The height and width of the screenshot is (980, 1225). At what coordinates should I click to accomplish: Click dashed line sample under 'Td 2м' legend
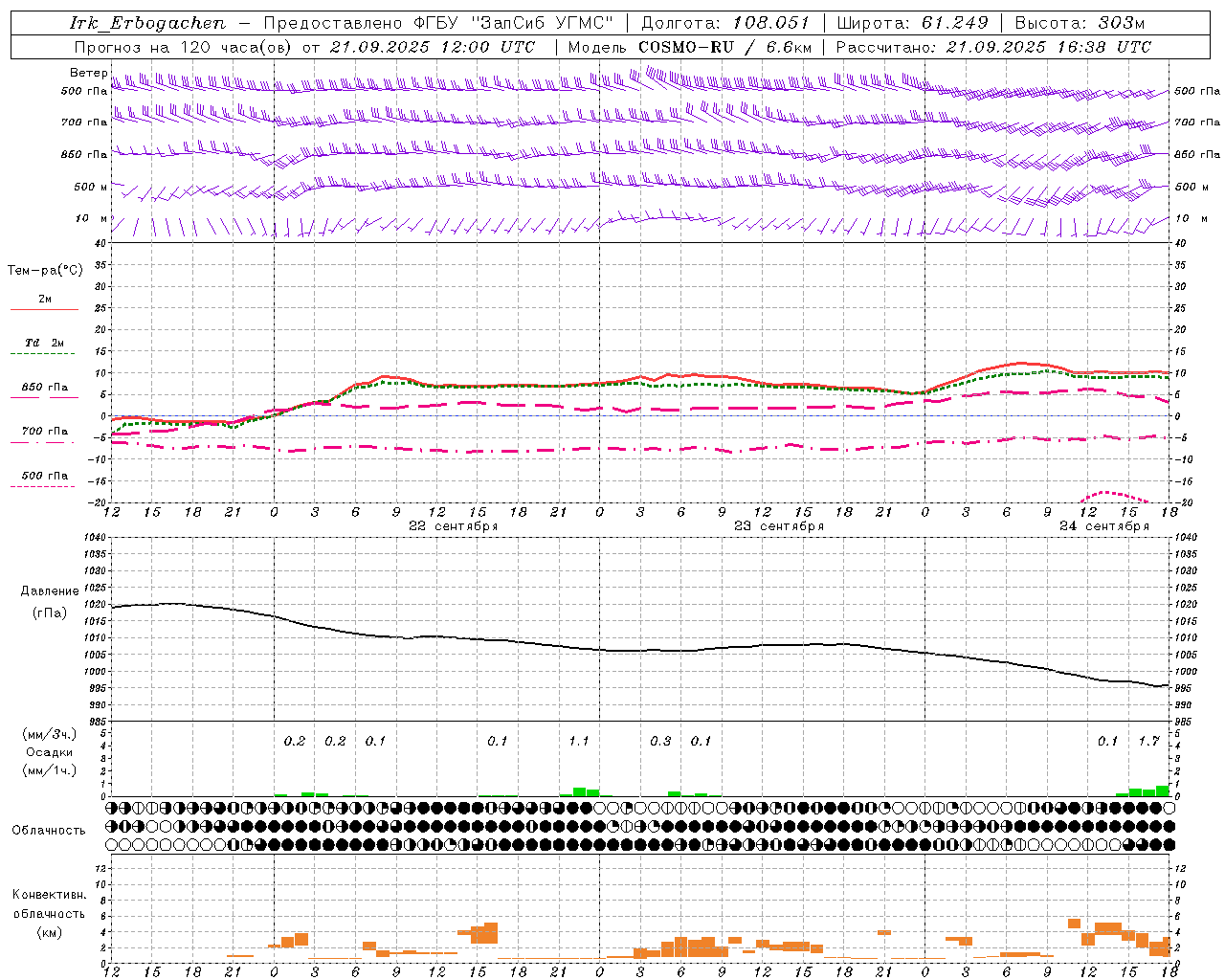[42, 354]
